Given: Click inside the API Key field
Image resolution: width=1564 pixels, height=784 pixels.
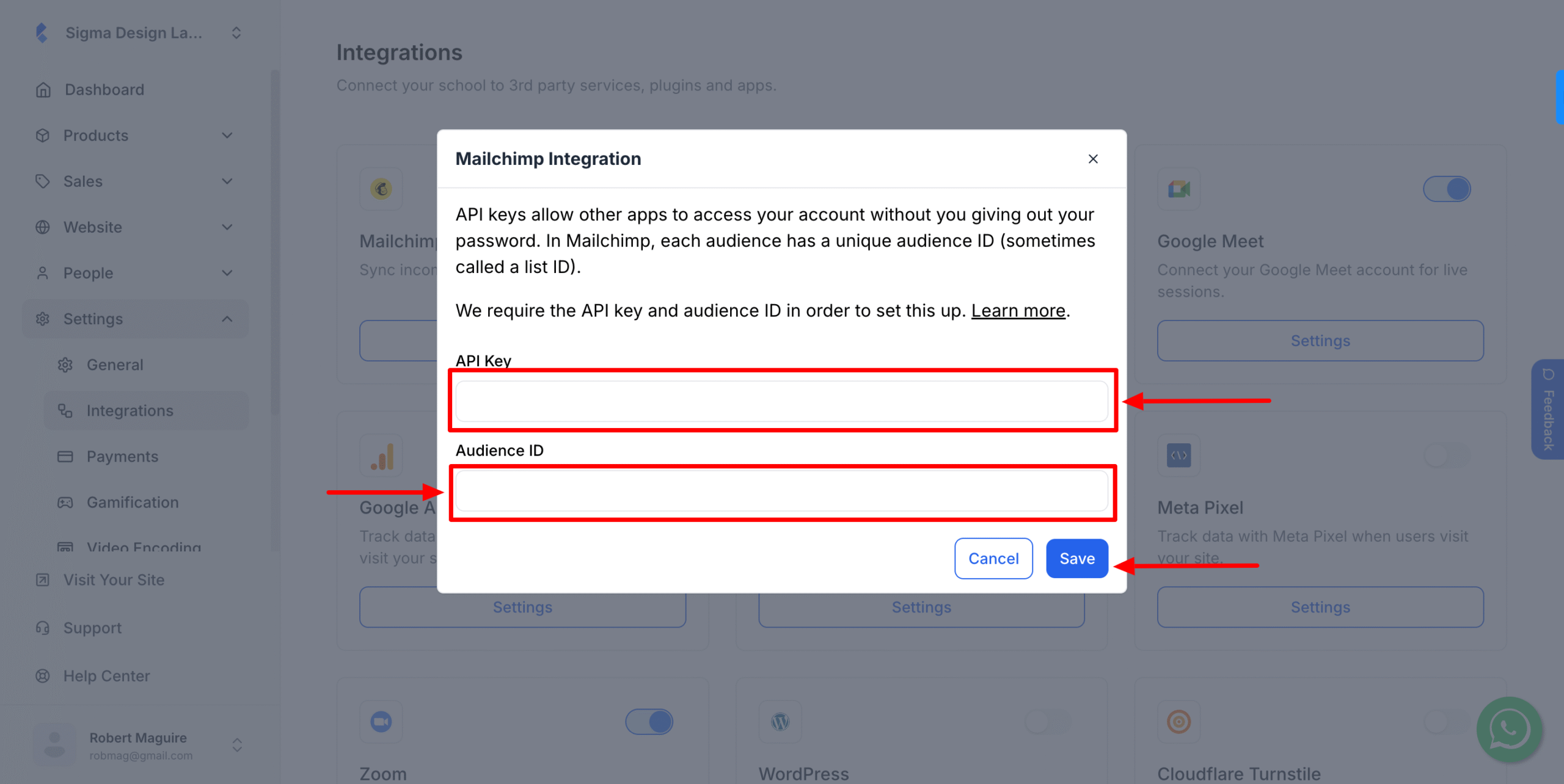Looking at the screenshot, I should tap(781, 401).
